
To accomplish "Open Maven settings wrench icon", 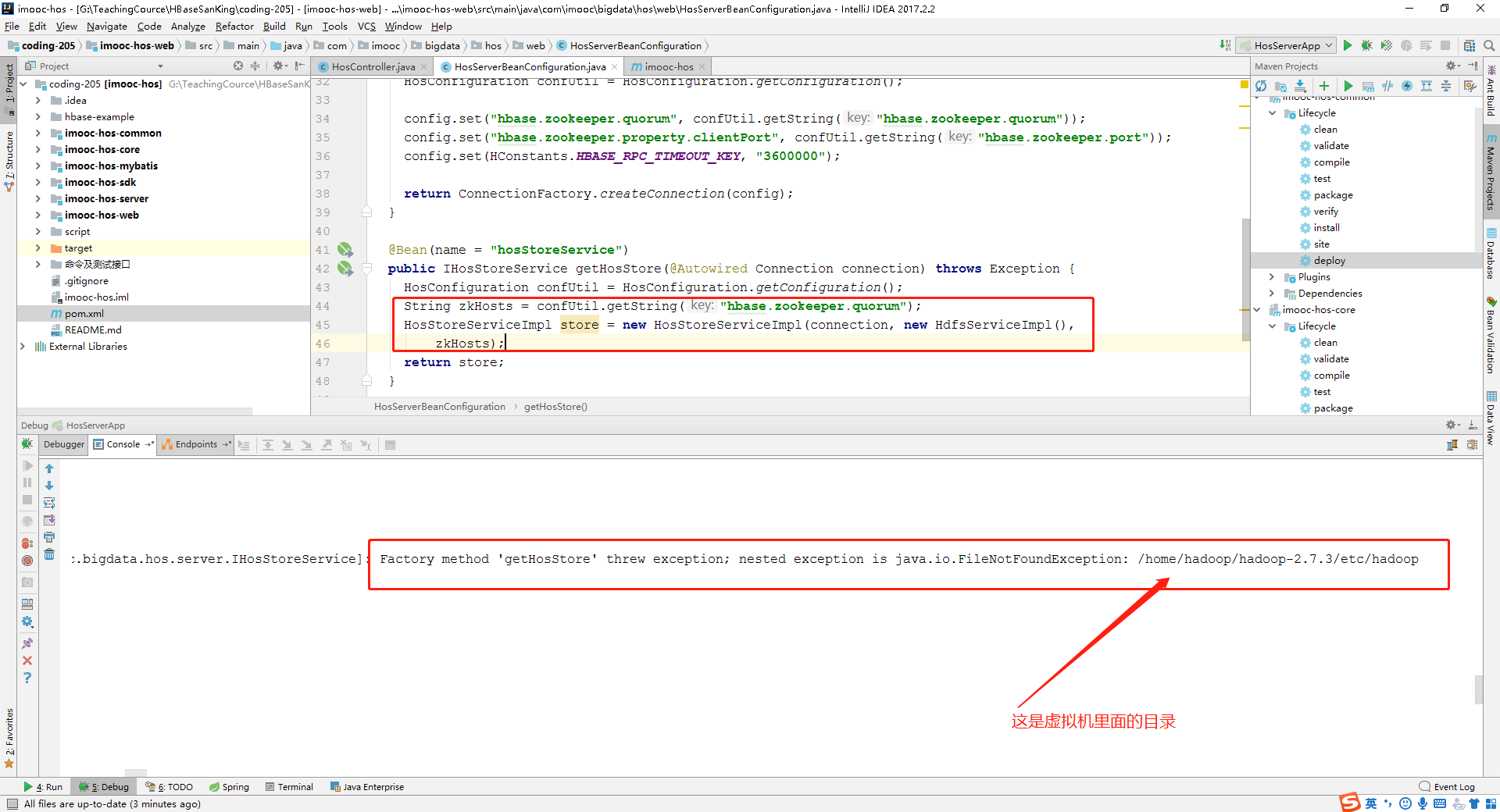I will pos(1470,86).
